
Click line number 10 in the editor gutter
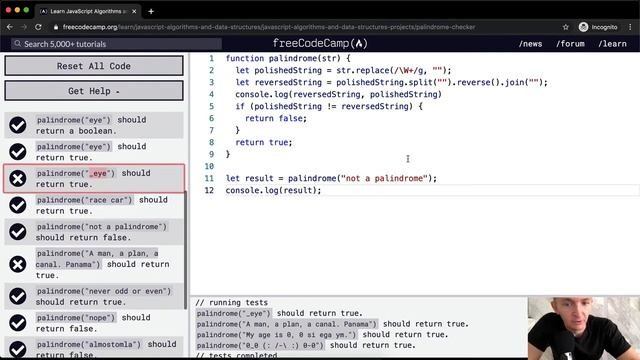tap(209, 166)
